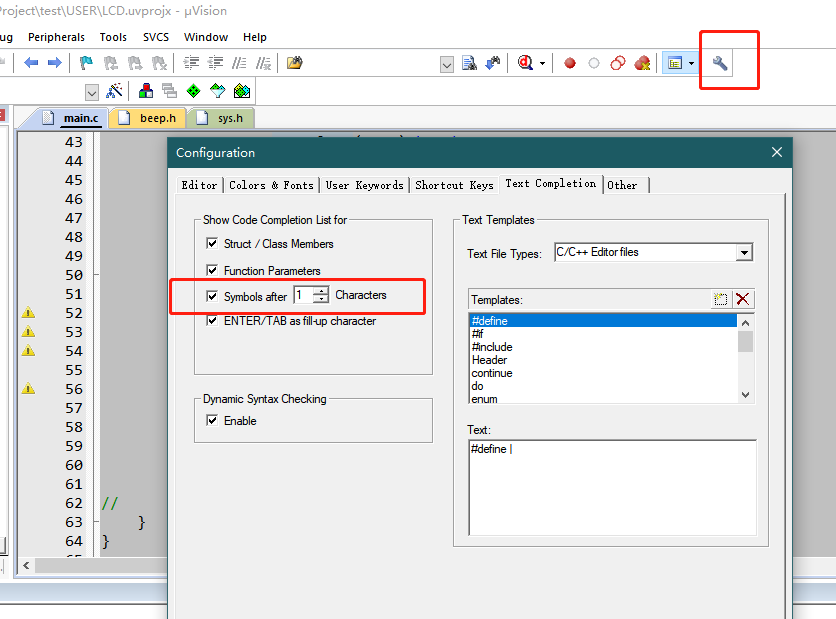Open Manage Project Items colored blocks icon
The image size is (836, 619).
tap(146, 91)
